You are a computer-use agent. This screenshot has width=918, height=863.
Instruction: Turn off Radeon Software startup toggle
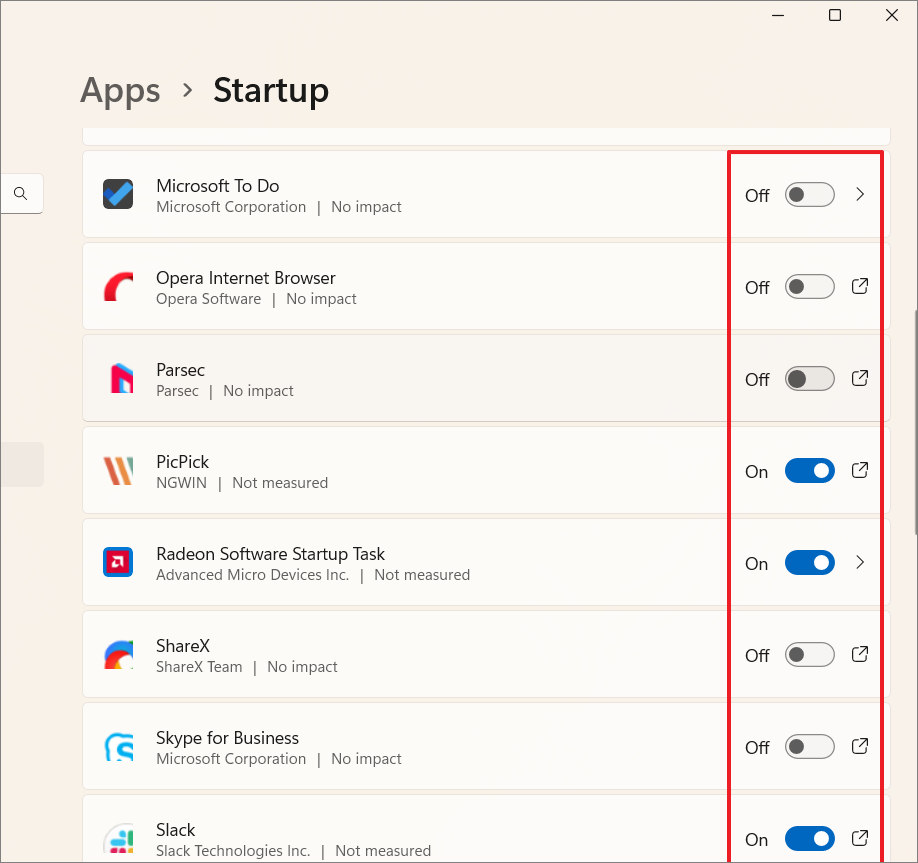coord(809,563)
